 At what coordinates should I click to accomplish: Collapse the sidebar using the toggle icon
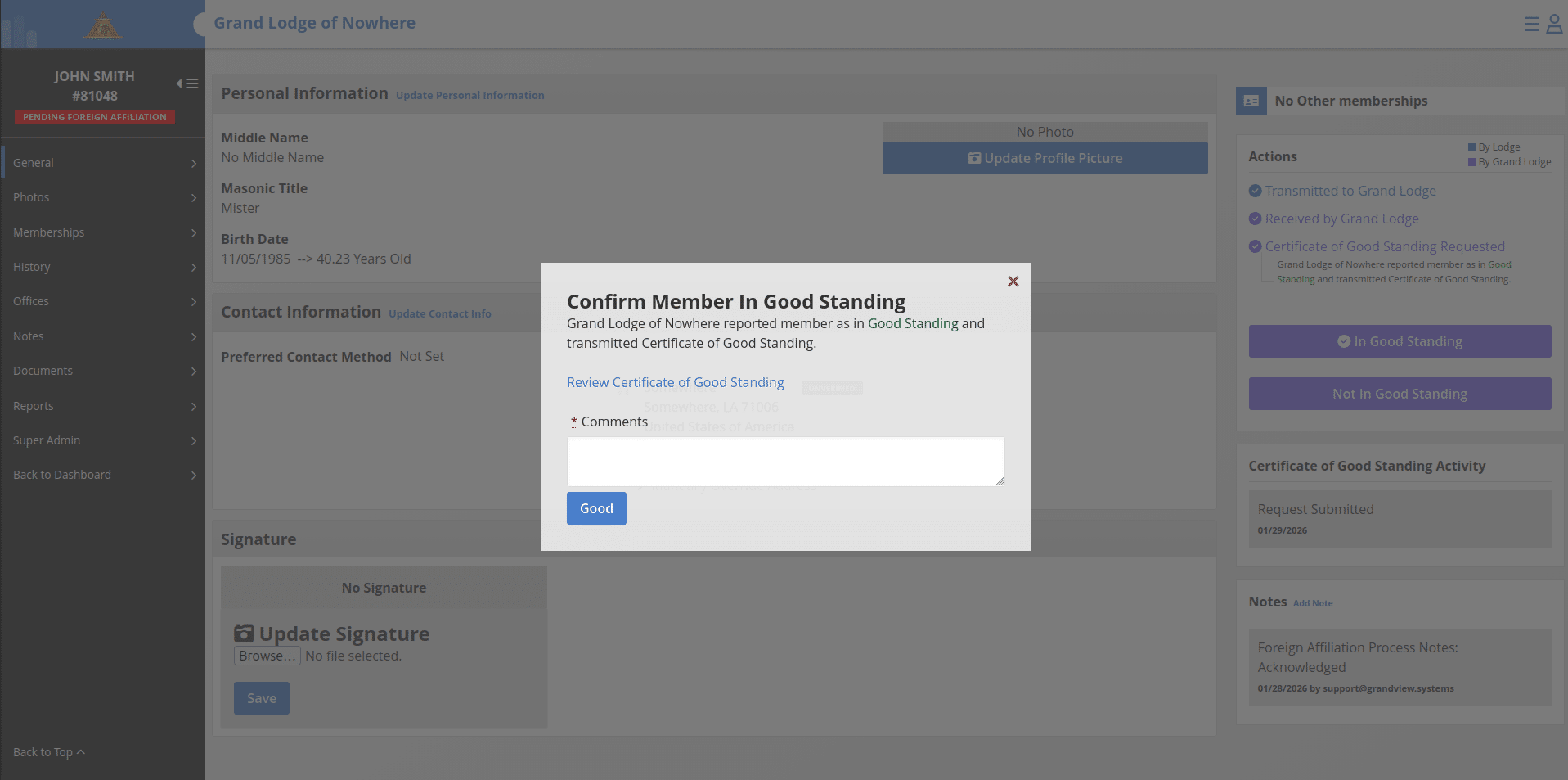(187, 83)
